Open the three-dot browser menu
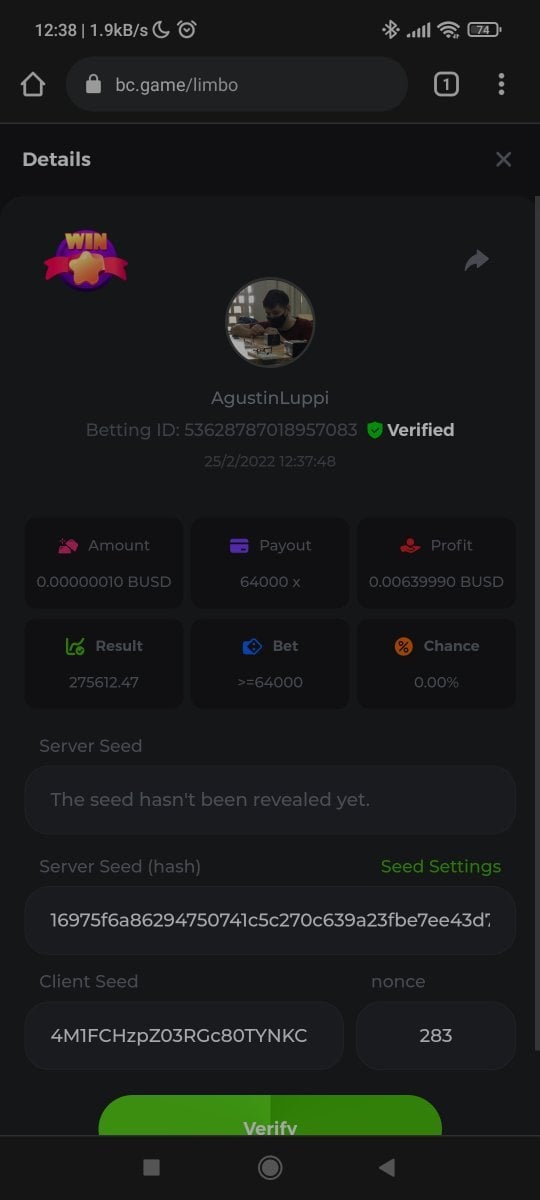 pyautogui.click(x=501, y=85)
